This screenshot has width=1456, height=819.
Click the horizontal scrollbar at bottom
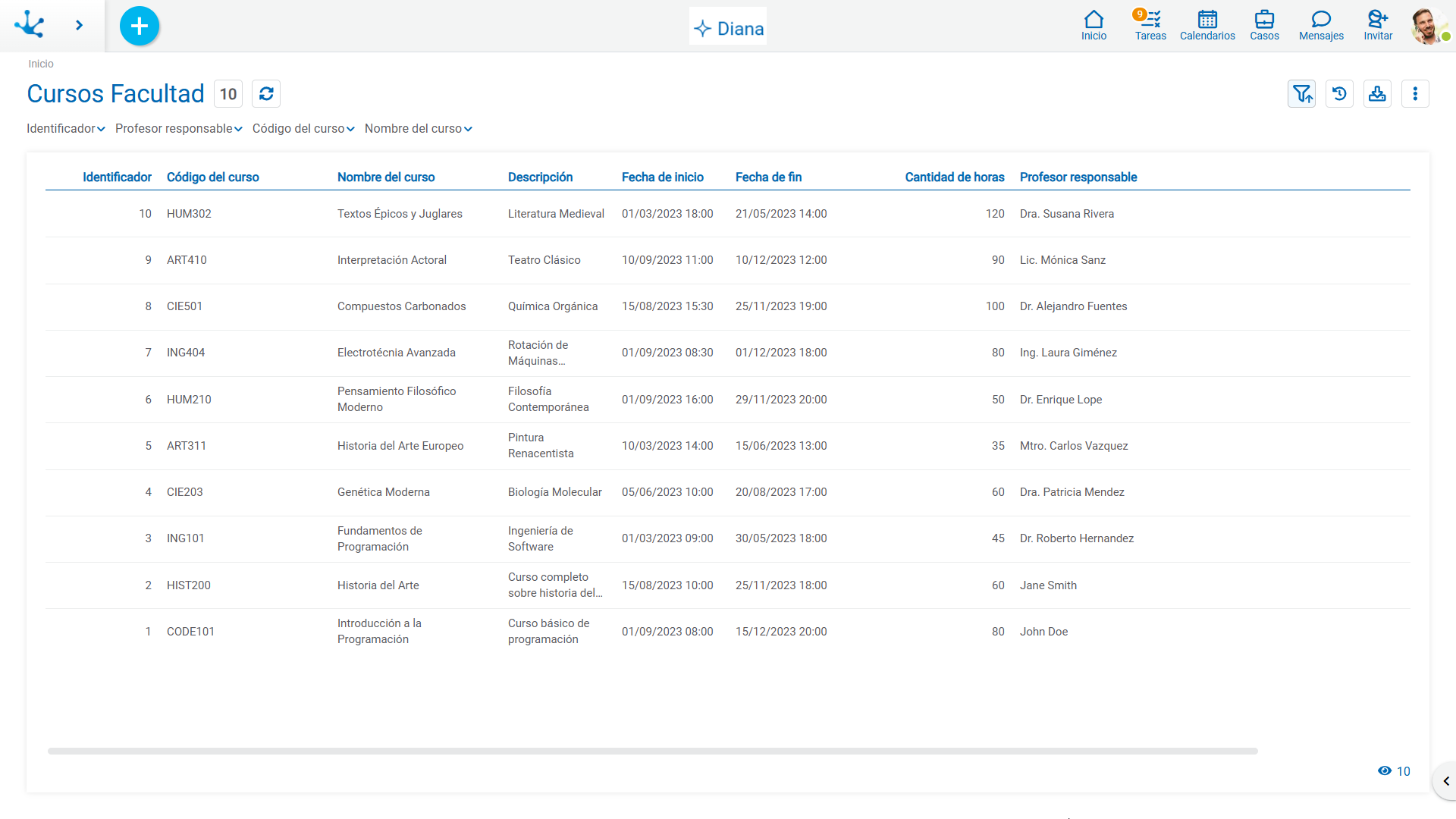[x=652, y=751]
